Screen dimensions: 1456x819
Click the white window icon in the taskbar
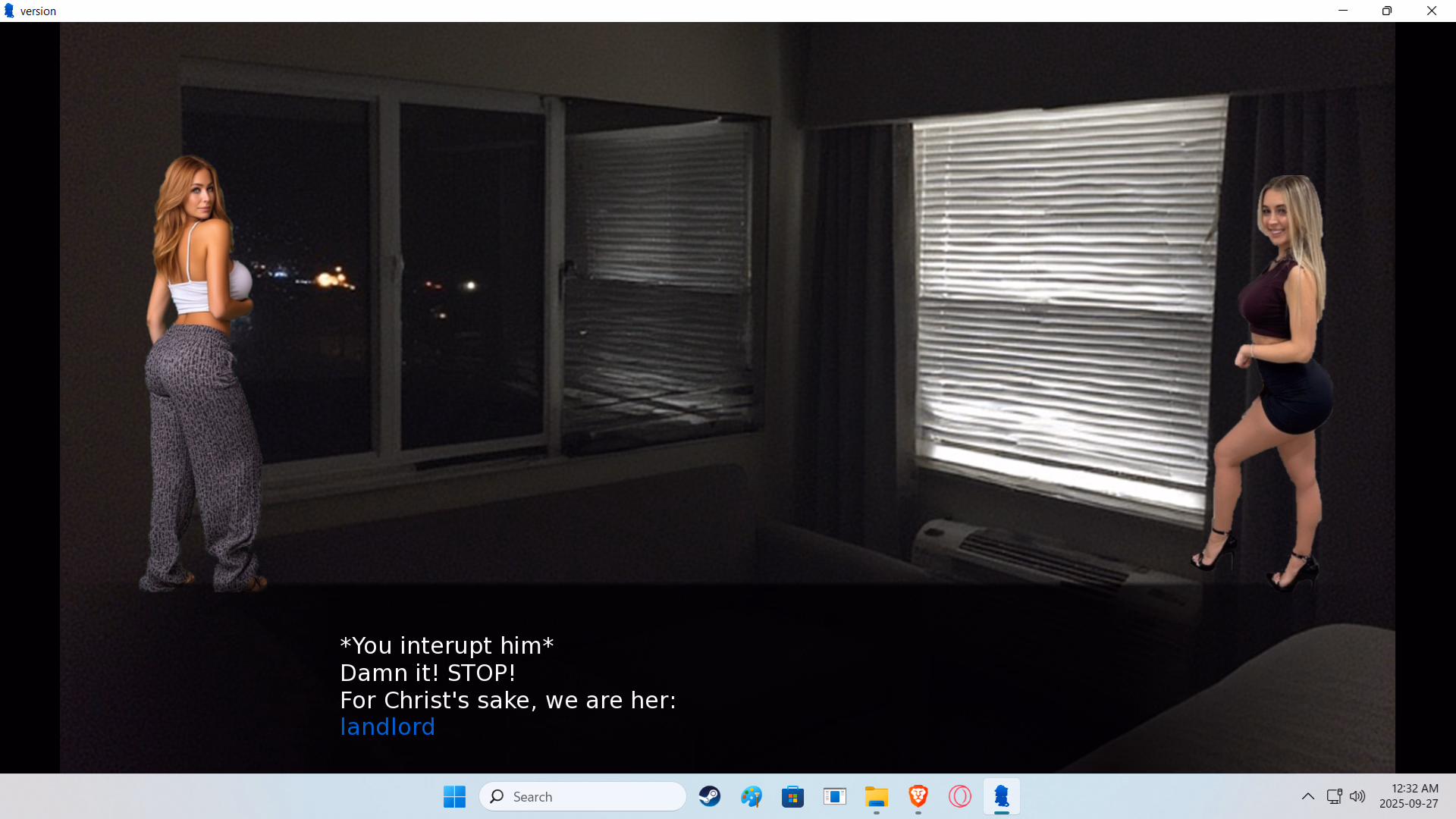pos(834,796)
